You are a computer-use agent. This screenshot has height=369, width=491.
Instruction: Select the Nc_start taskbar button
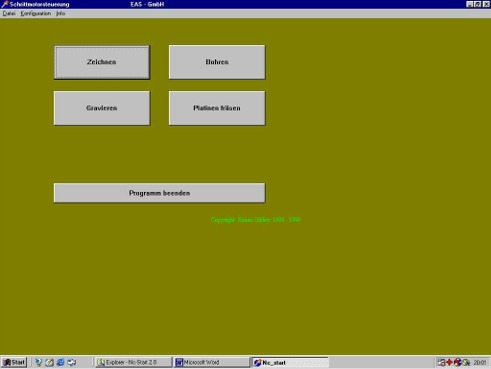point(290,362)
